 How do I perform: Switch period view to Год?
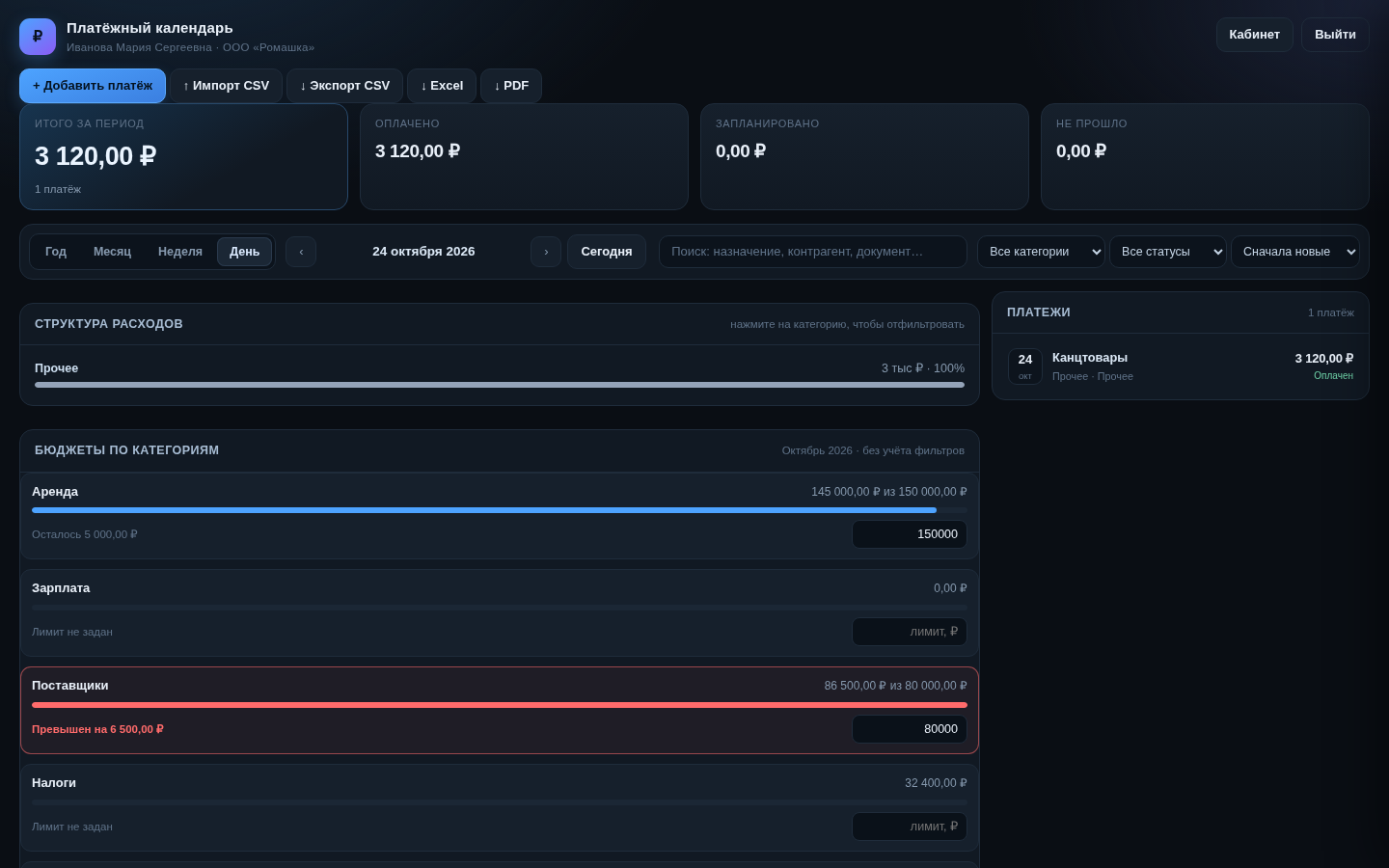tap(56, 252)
